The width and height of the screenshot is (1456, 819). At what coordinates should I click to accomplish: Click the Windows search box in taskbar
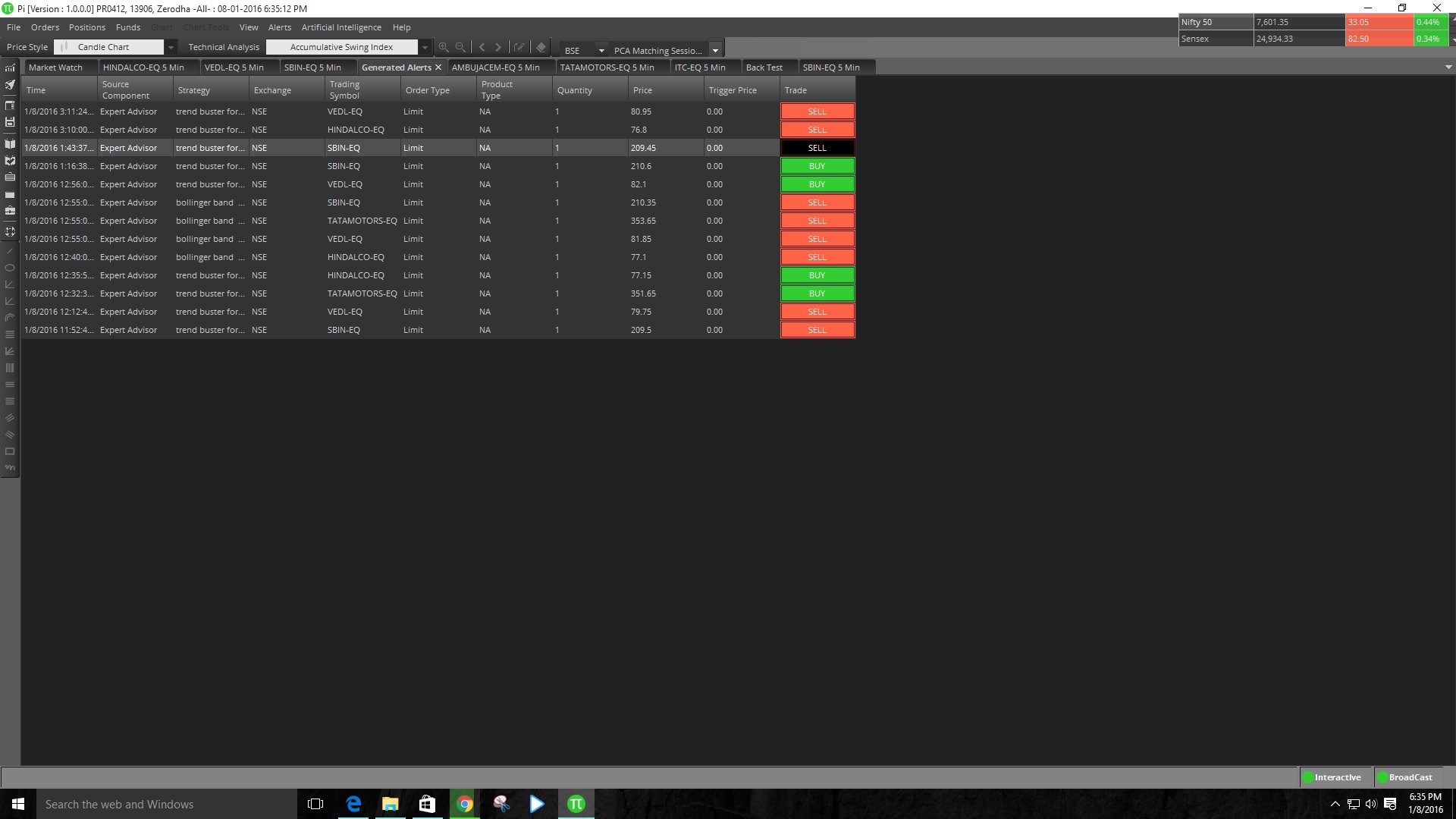(167, 804)
